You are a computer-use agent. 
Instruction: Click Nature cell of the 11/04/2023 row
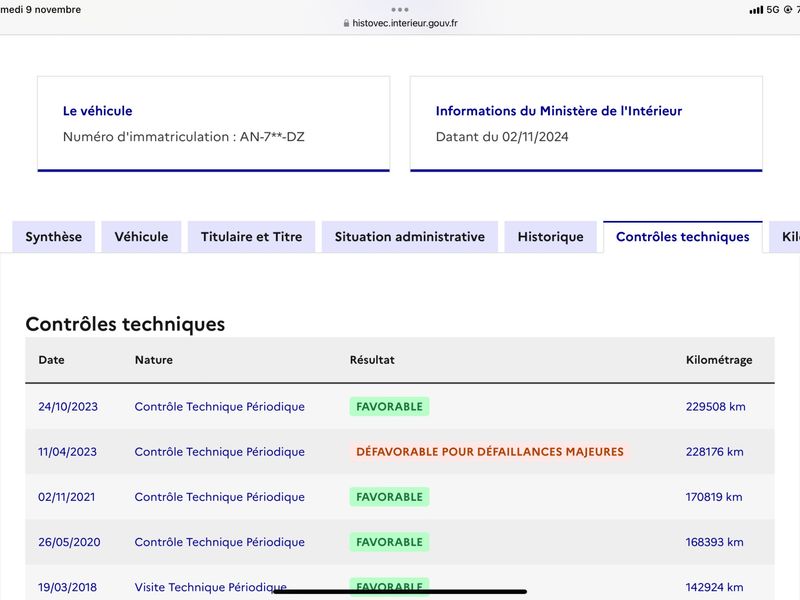pyautogui.click(x=220, y=452)
